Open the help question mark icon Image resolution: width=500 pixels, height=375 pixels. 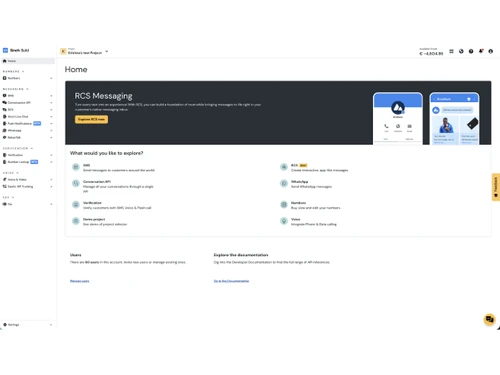[x=471, y=51]
